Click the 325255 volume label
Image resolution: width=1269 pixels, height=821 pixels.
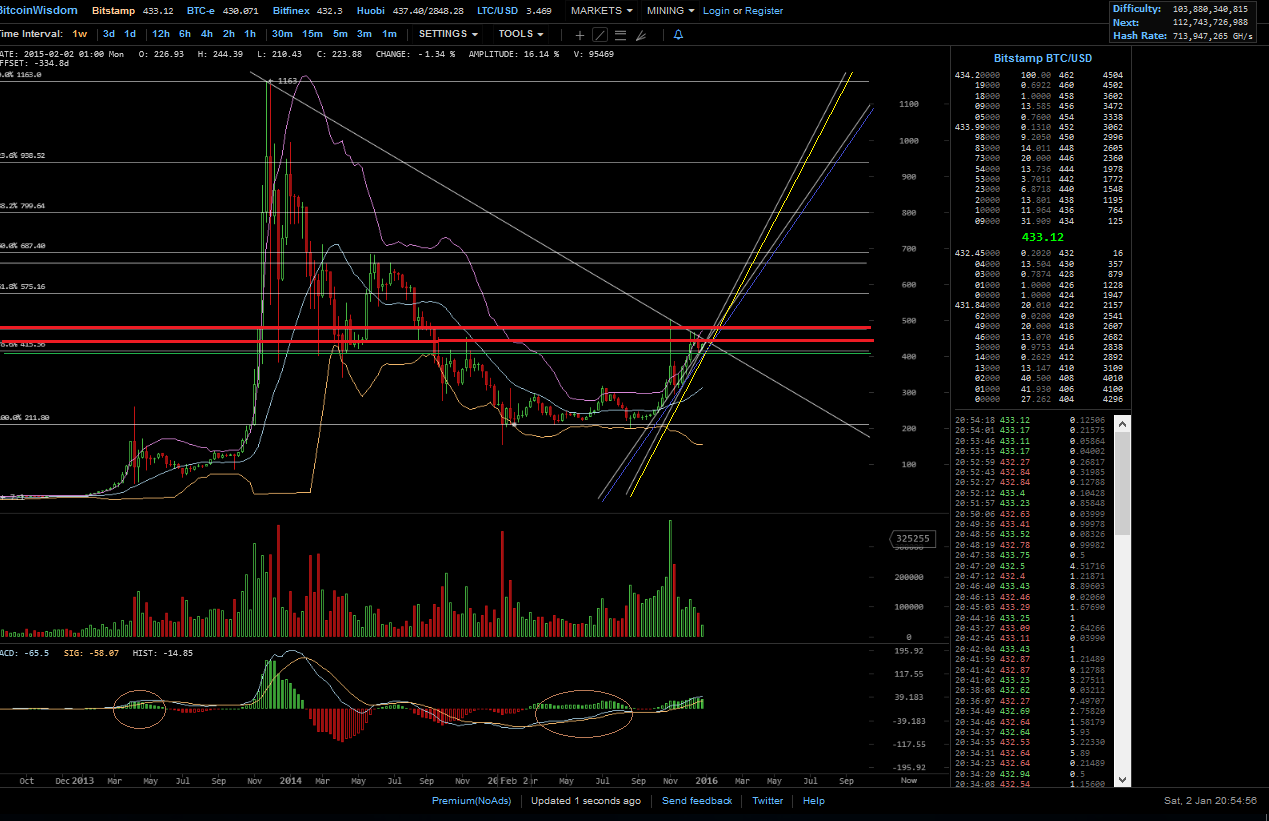click(x=912, y=539)
